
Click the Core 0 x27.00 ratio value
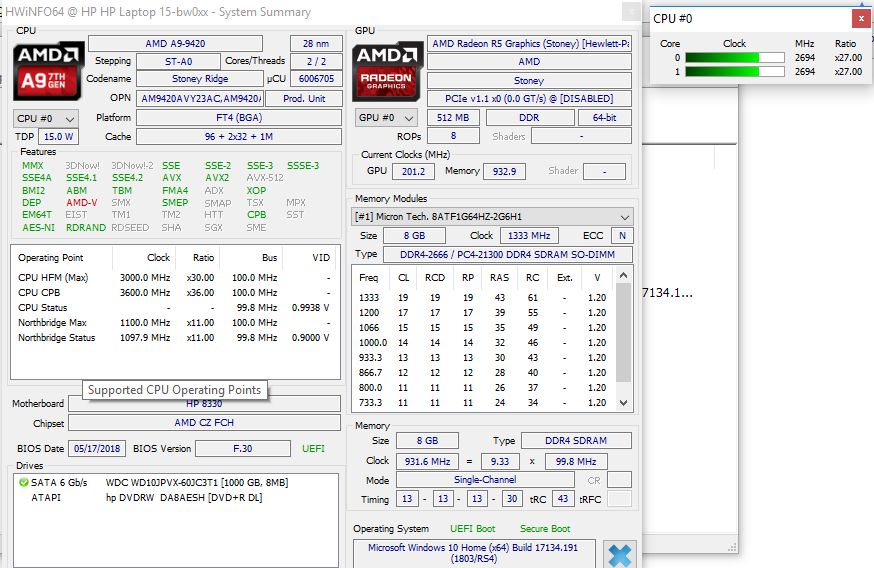pos(848,57)
